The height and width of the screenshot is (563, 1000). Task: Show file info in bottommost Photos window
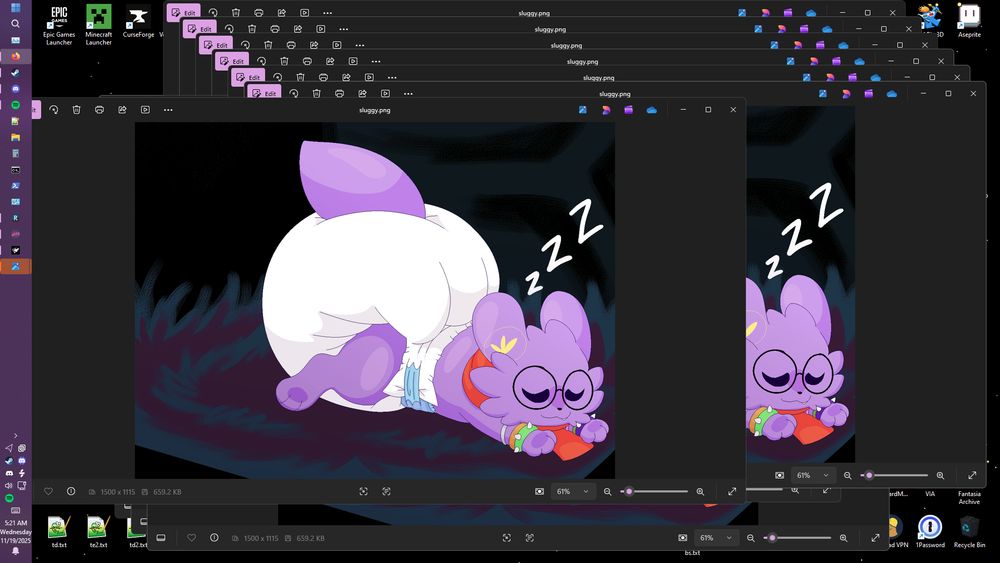tap(214, 537)
